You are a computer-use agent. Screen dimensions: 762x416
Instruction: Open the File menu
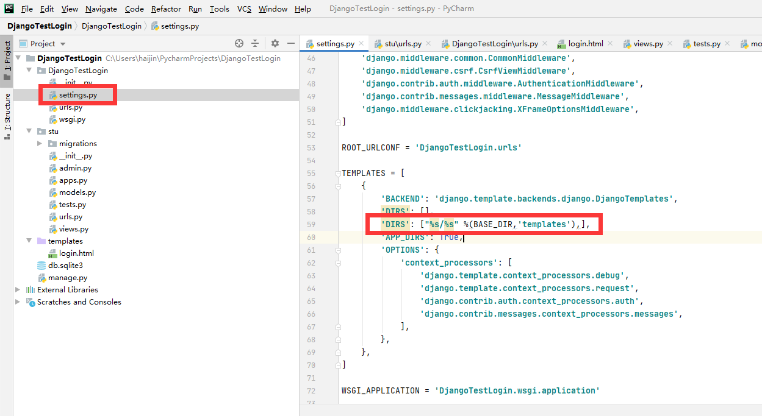27,9
